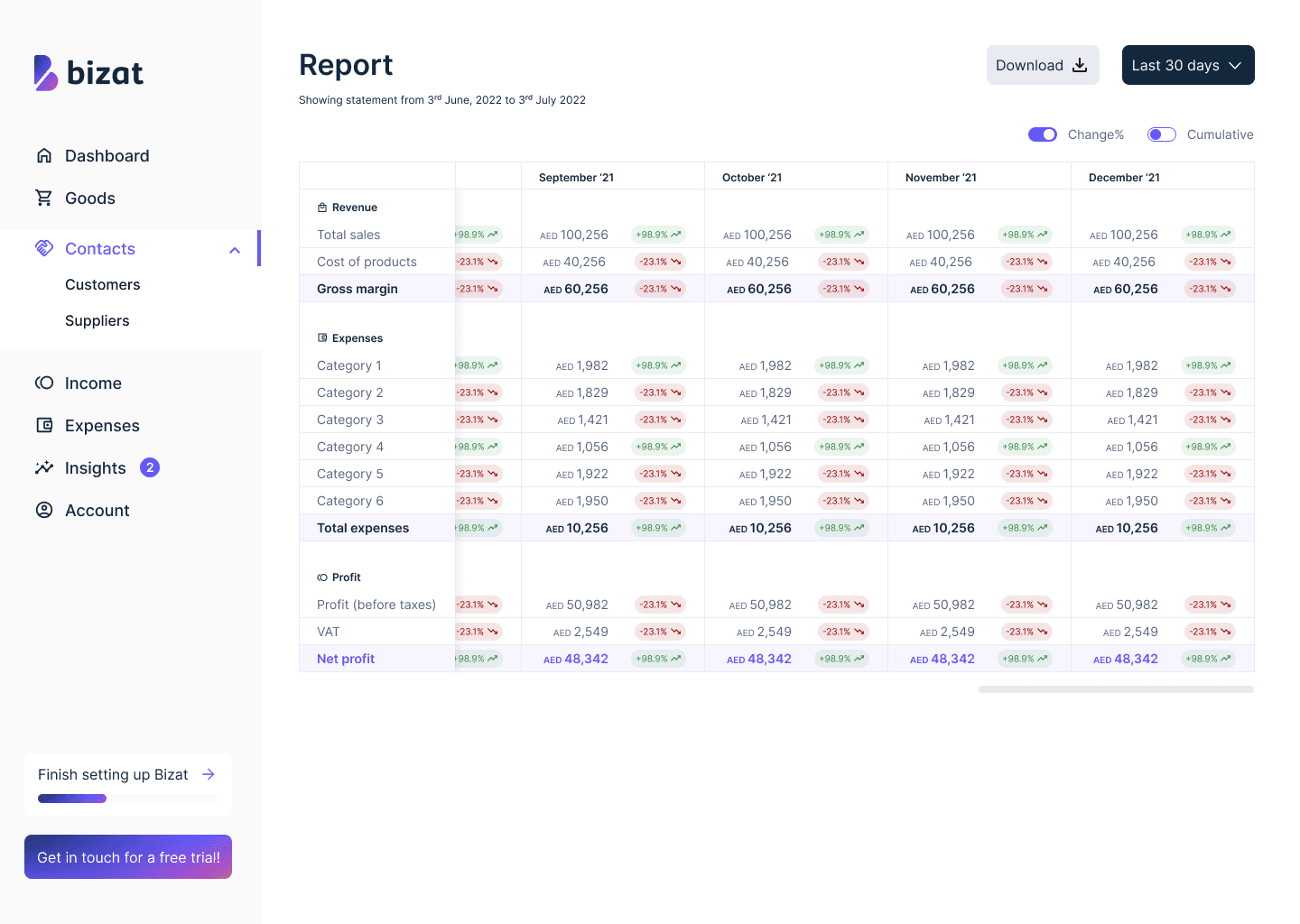Click the Account user icon
1300x924 pixels.
(x=43, y=510)
